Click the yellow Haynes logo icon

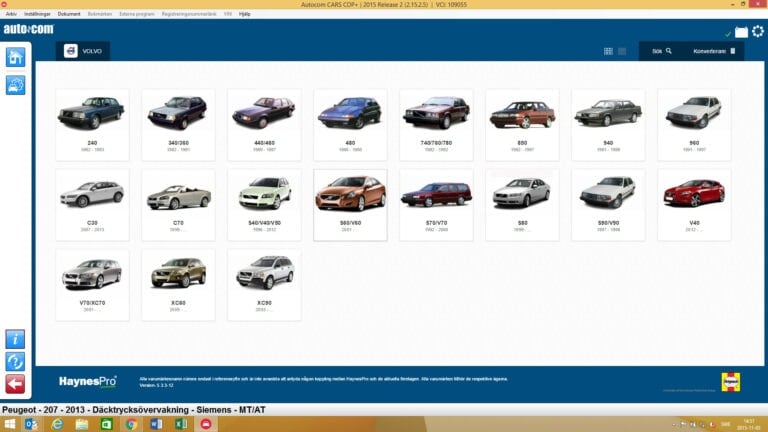pos(731,382)
